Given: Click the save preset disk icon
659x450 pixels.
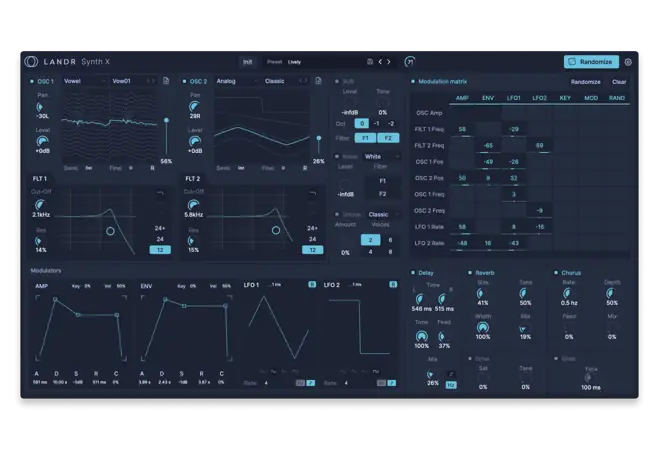Looking at the screenshot, I should [370, 61].
